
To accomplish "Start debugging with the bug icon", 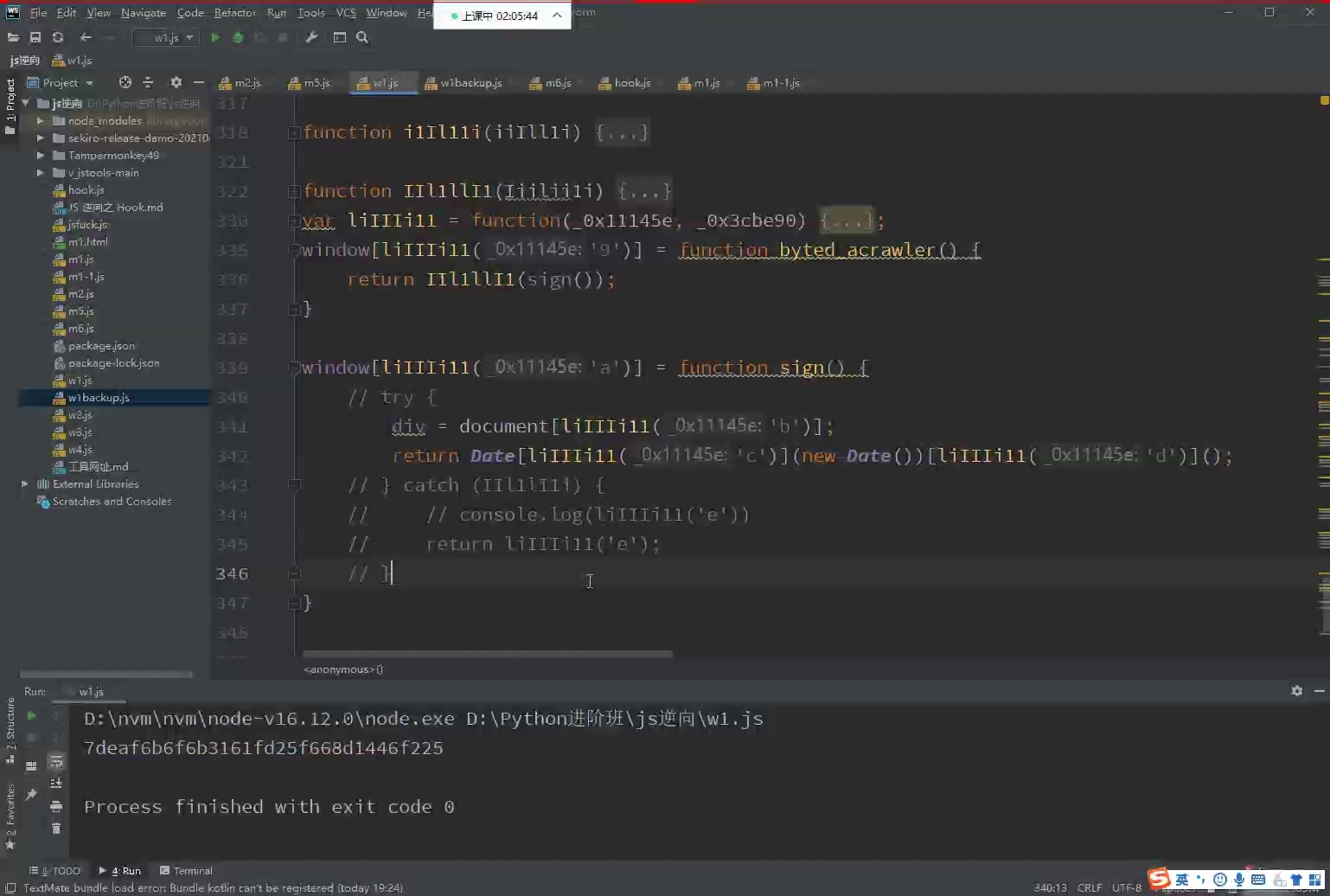I will (238, 37).
